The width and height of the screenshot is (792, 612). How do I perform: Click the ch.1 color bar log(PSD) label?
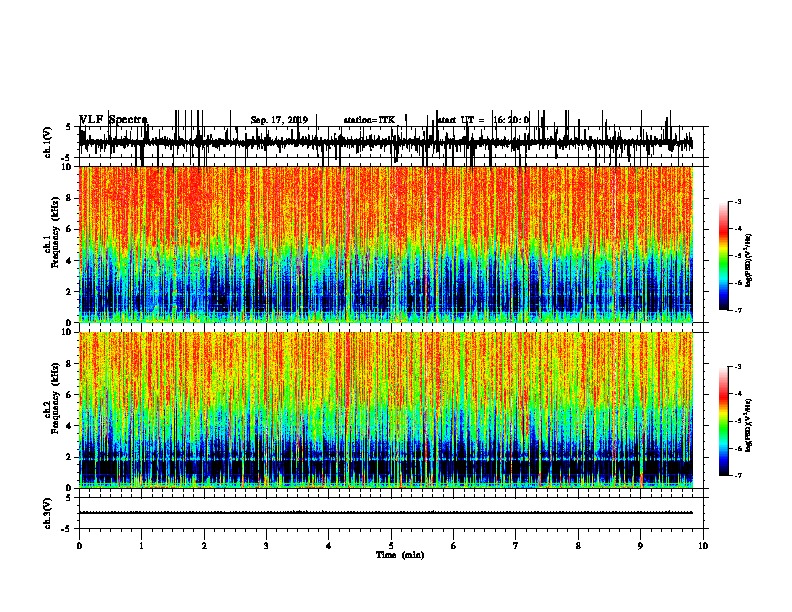748,261
